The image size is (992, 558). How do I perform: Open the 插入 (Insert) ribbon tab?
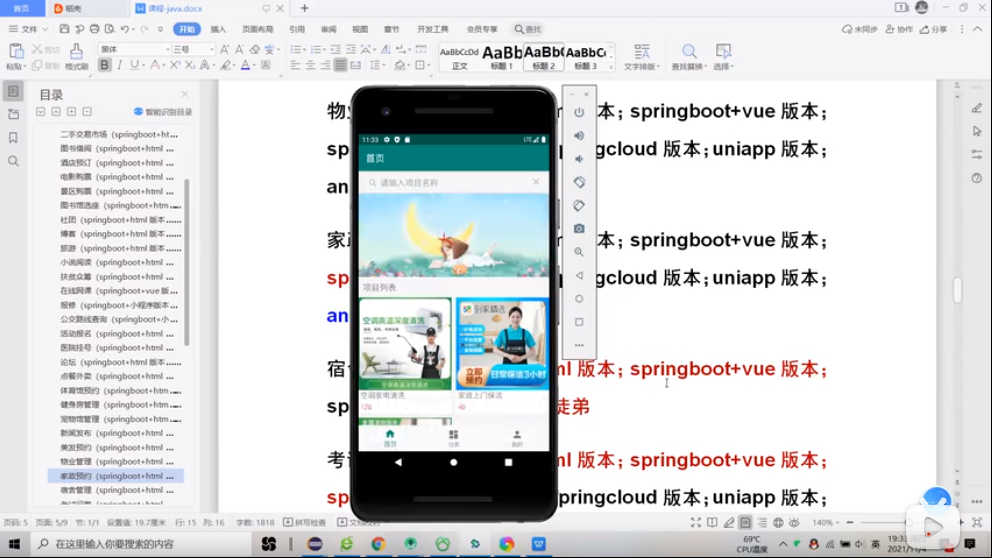pos(218,29)
